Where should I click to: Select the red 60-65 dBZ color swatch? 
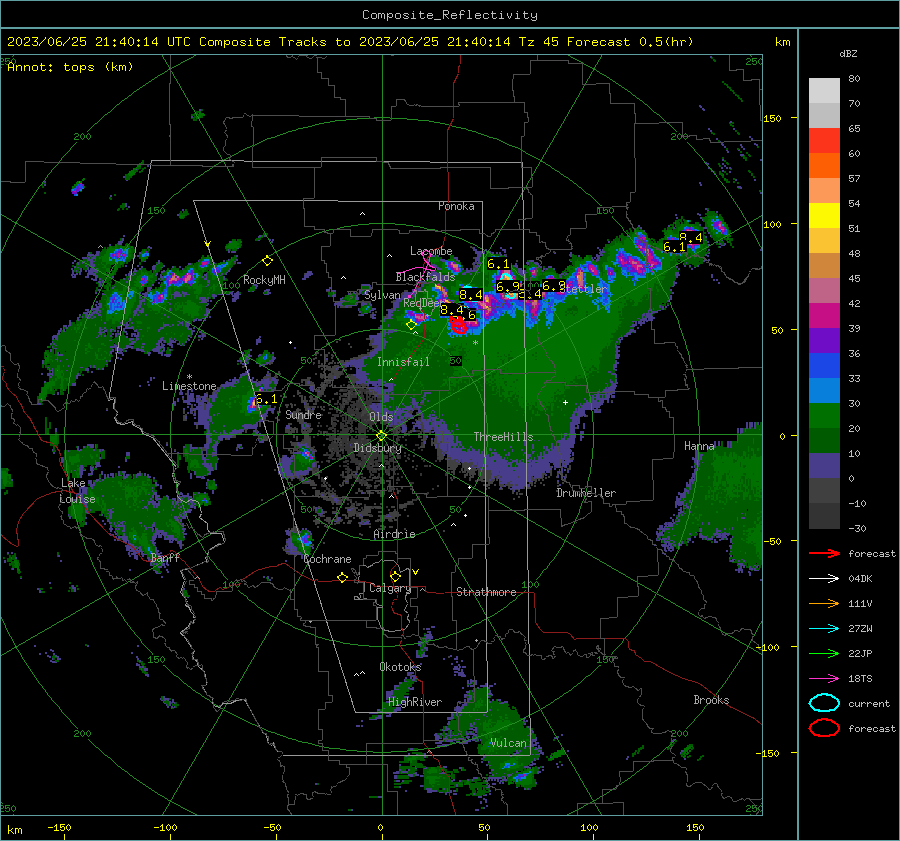tap(824, 141)
